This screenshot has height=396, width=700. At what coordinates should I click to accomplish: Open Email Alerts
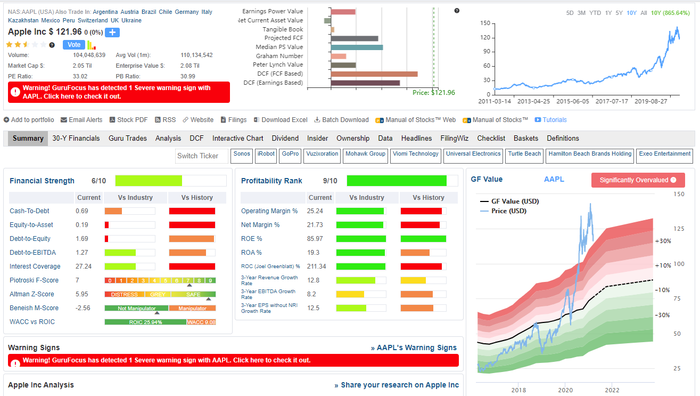81,120
